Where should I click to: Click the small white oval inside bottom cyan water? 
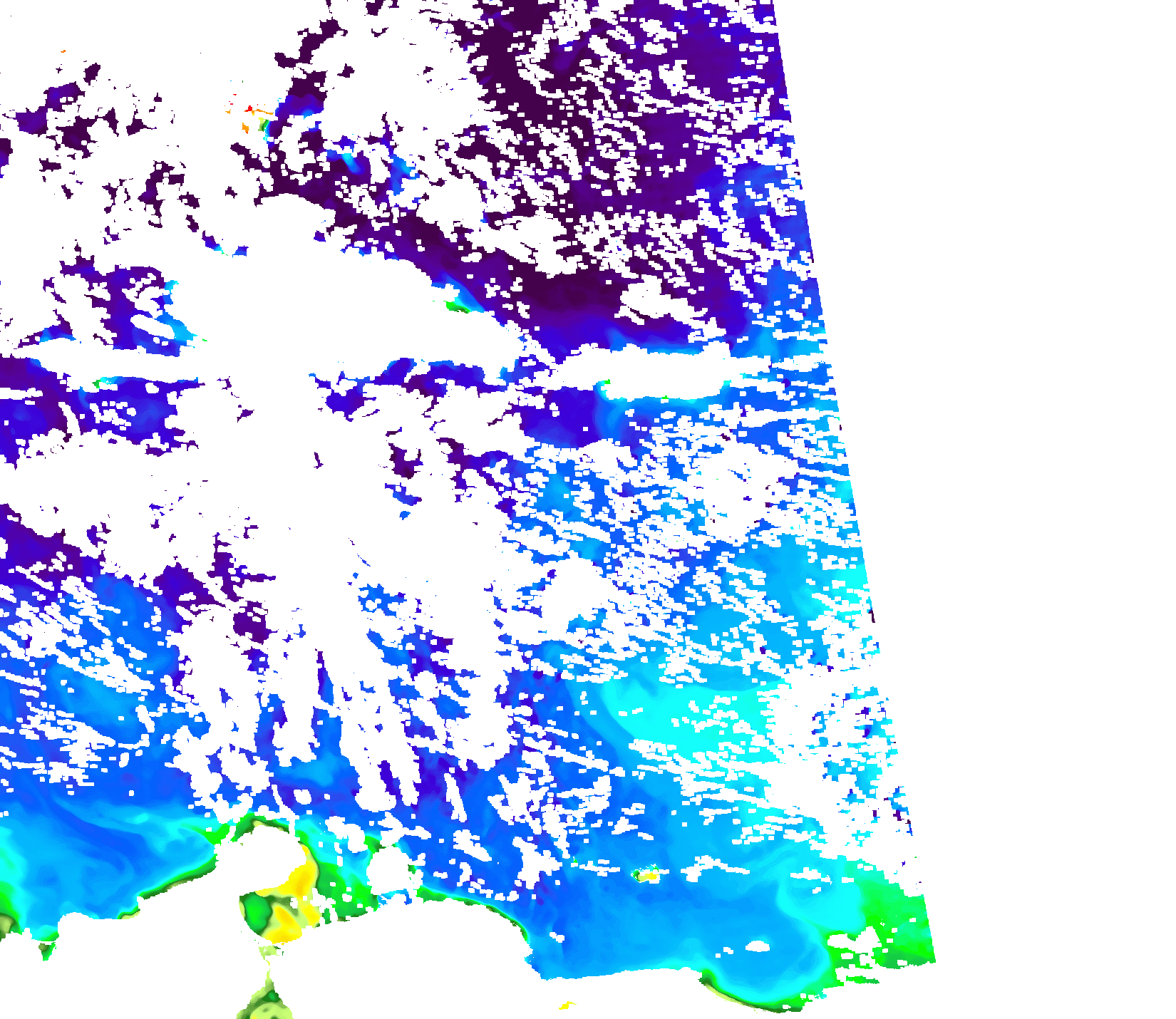757,946
